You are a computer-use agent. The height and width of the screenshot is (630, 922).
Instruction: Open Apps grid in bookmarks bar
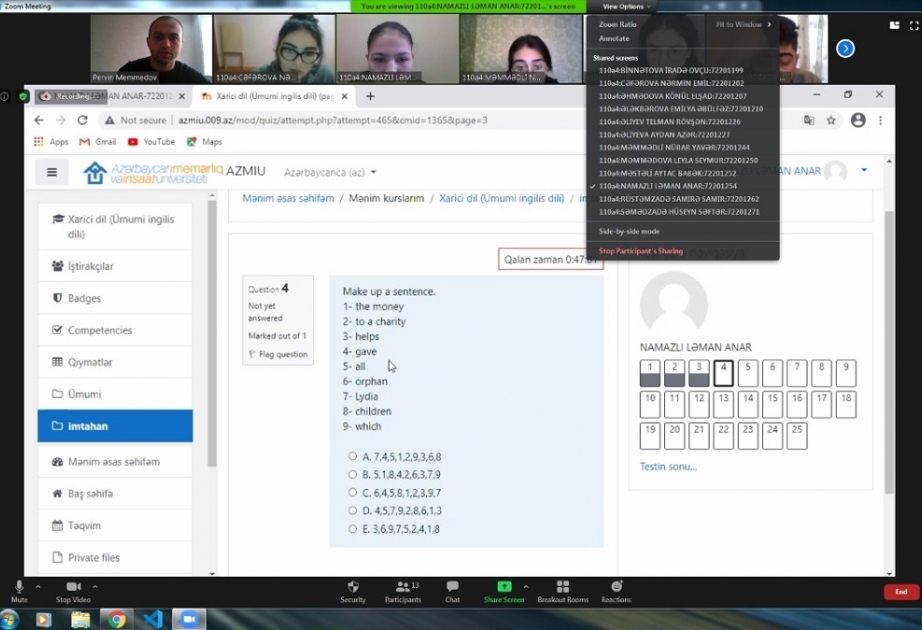pyautogui.click(x=51, y=142)
